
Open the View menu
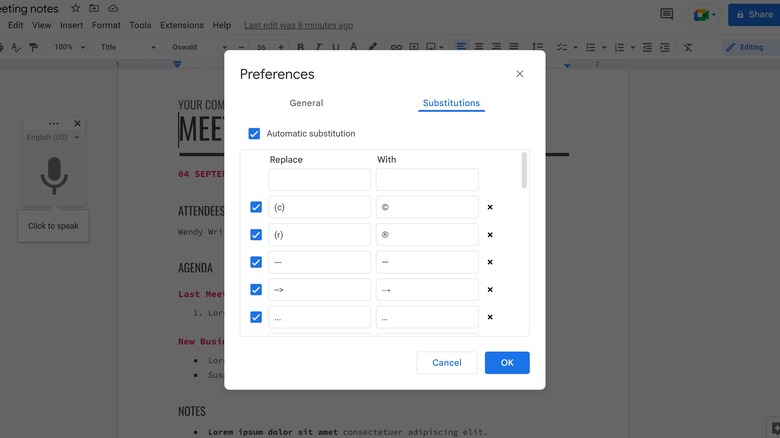click(x=42, y=25)
